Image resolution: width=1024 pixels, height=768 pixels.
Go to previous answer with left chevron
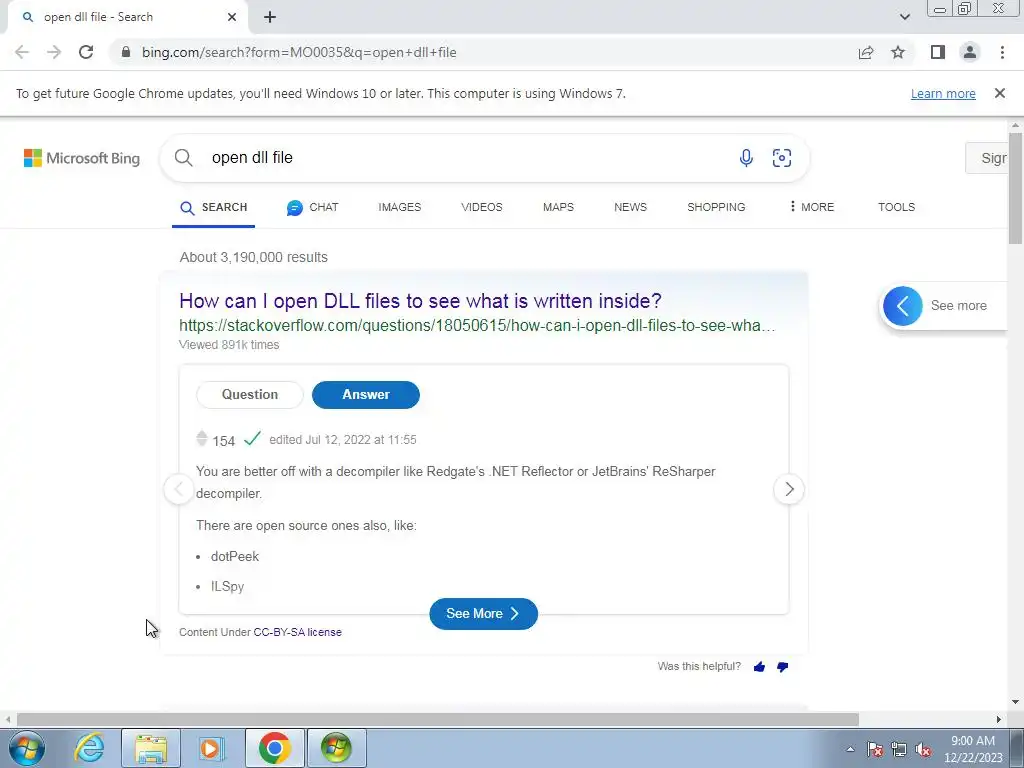point(179,489)
